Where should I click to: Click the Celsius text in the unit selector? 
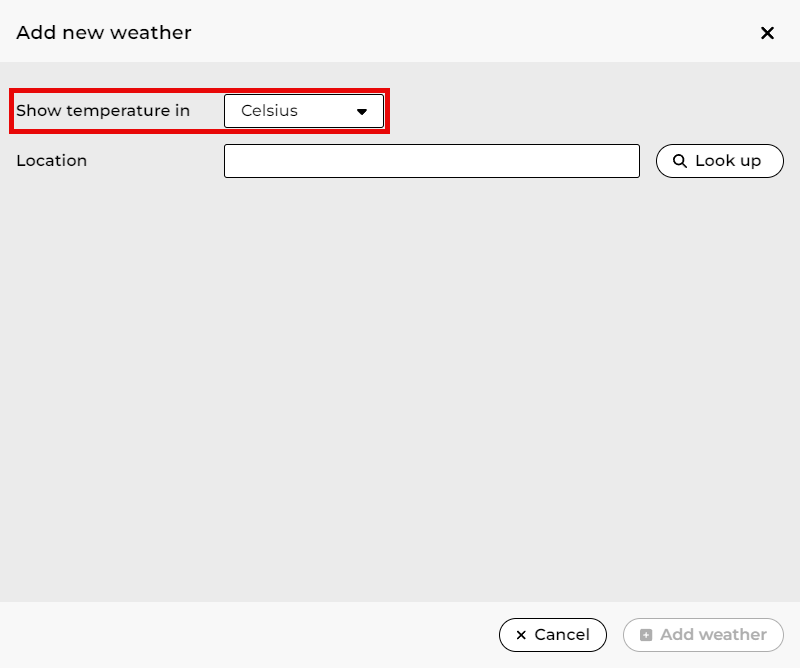(269, 111)
